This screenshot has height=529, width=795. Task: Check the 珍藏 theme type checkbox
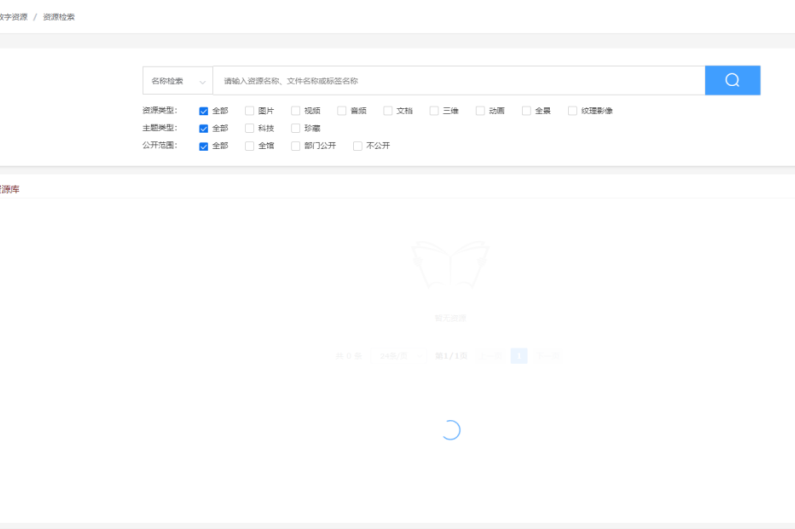point(296,128)
